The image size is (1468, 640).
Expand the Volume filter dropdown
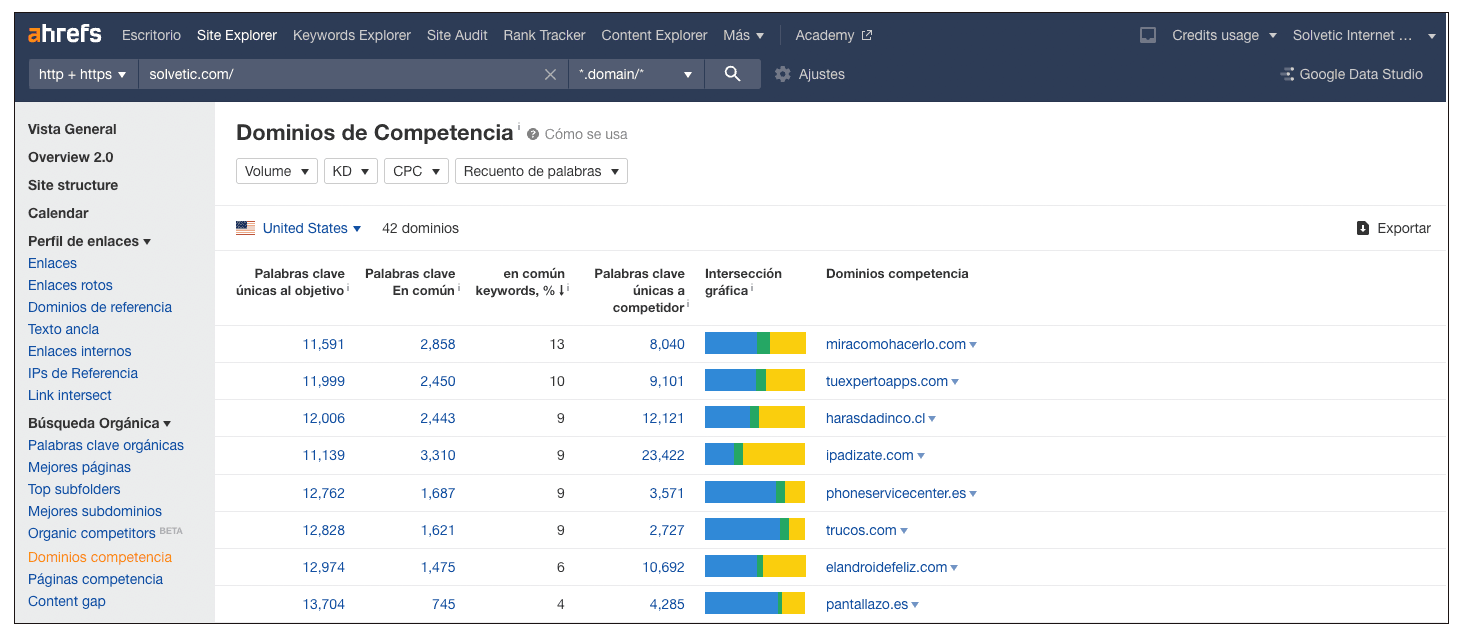click(x=276, y=171)
